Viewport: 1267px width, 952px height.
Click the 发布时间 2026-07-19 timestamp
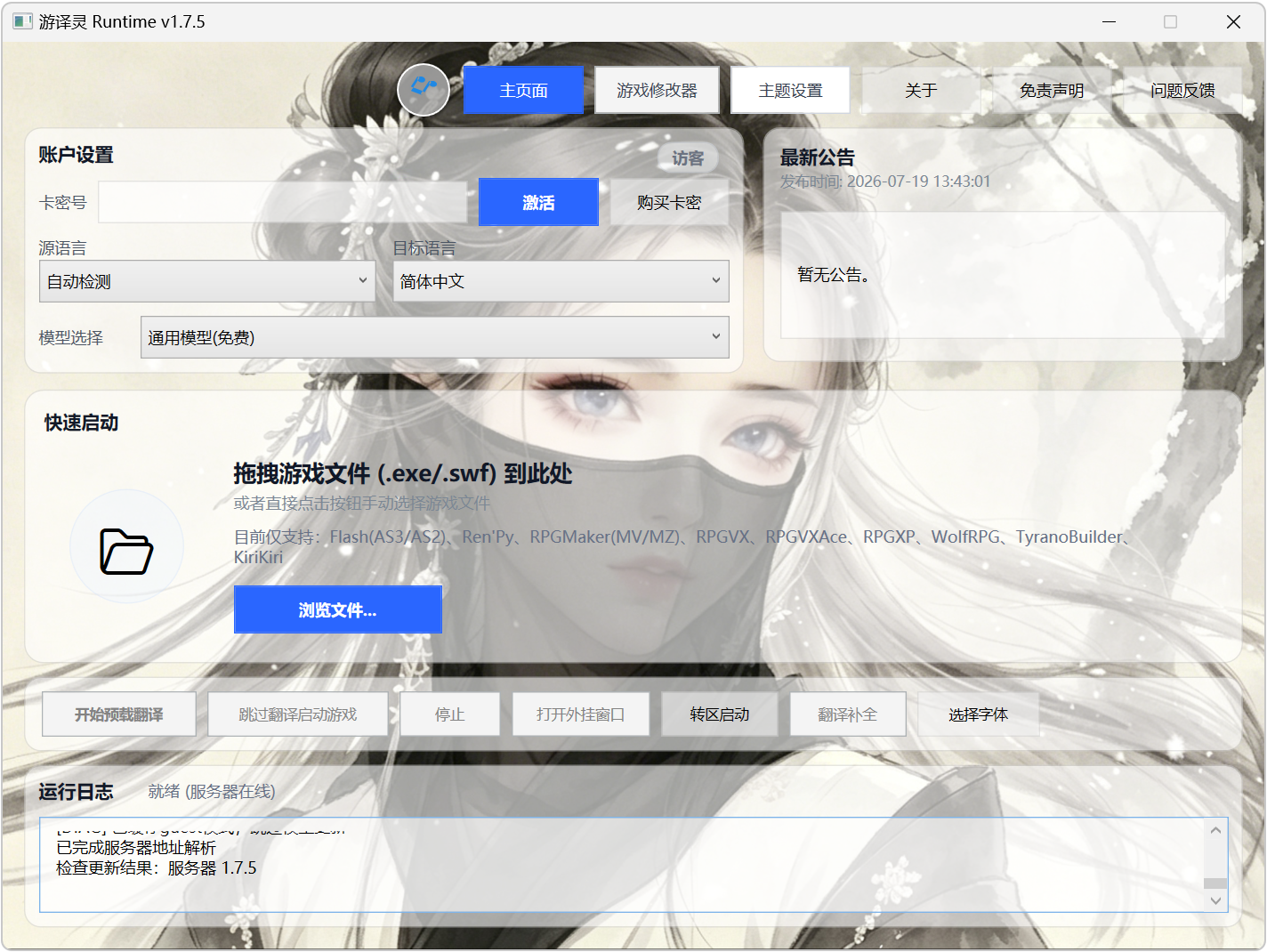(885, 182)
